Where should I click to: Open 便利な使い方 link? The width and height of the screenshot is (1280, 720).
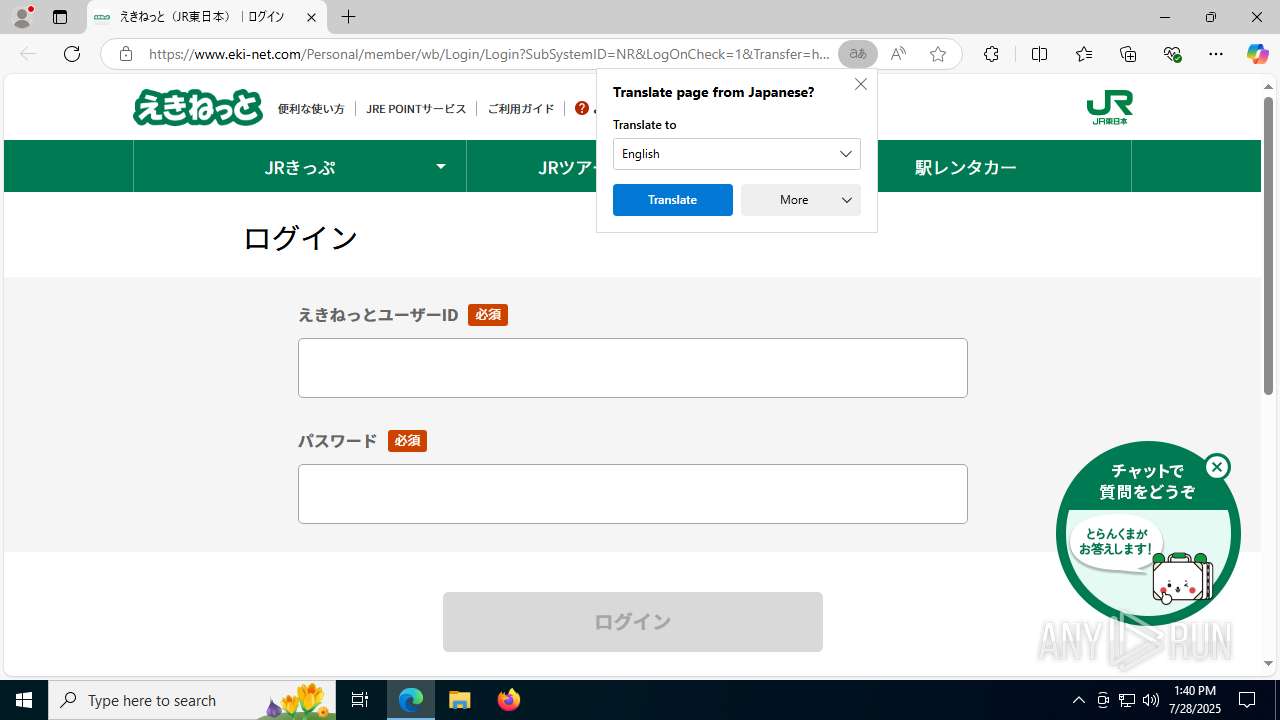pos(311,108)
